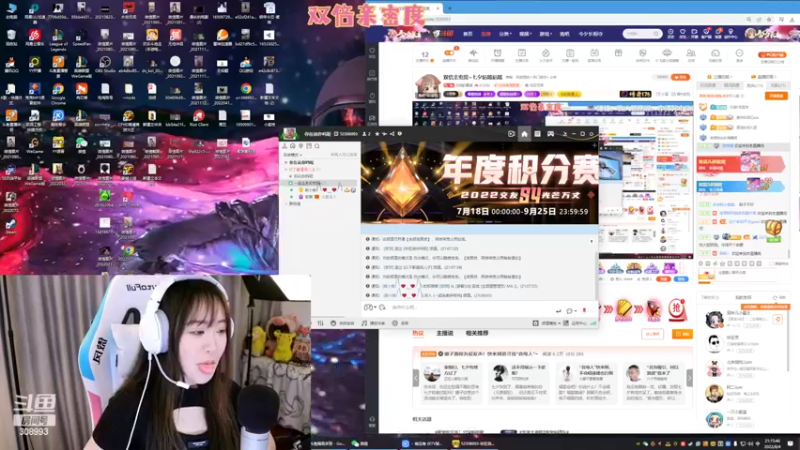Click the music note accompaniment icon in YY bottom bar
Screen dimensions: 800x450
pyautogui.click(x=364, y=323)
